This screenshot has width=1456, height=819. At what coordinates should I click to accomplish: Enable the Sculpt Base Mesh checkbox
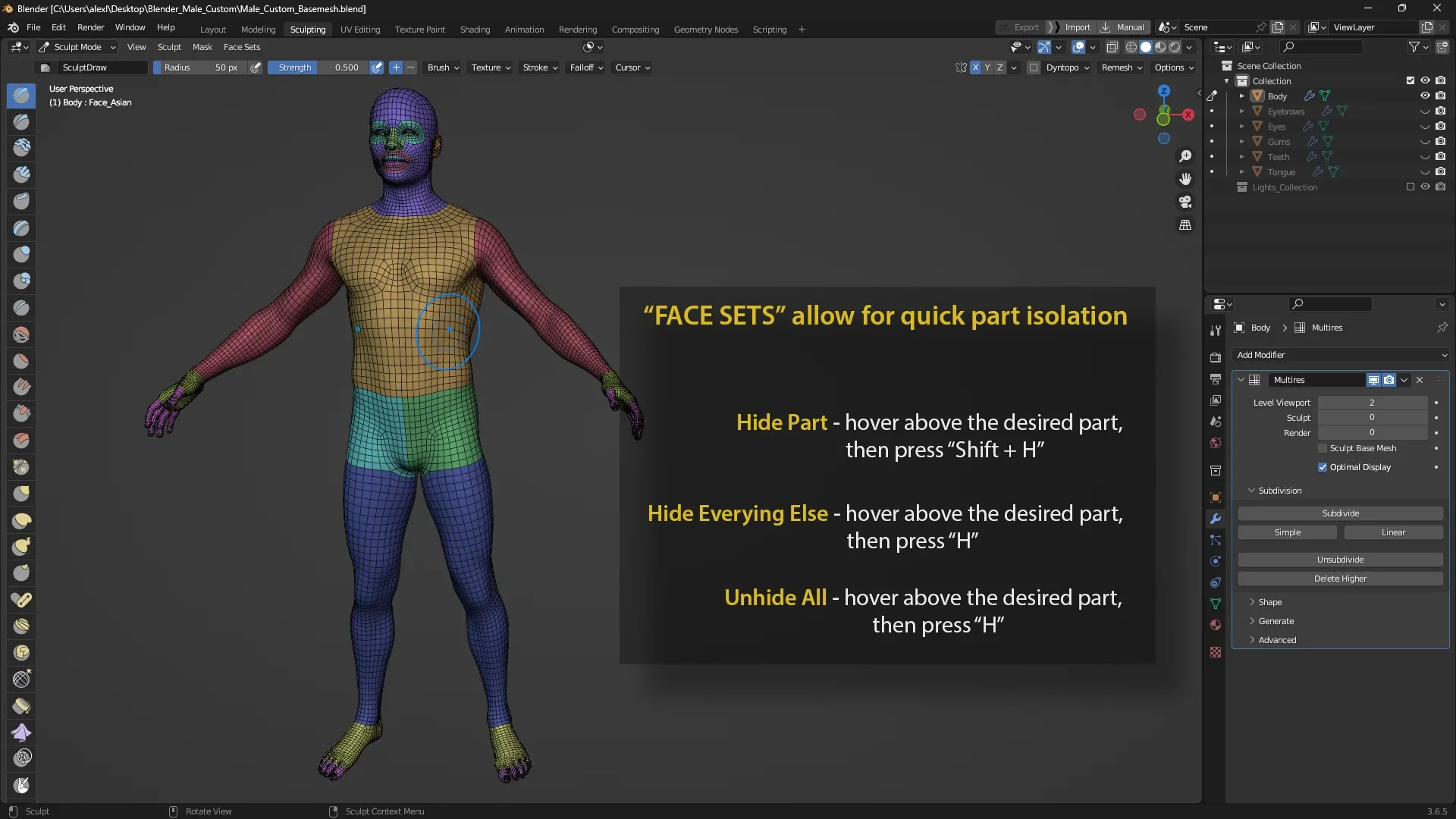pyautogui.click(x=1323, y=448)
